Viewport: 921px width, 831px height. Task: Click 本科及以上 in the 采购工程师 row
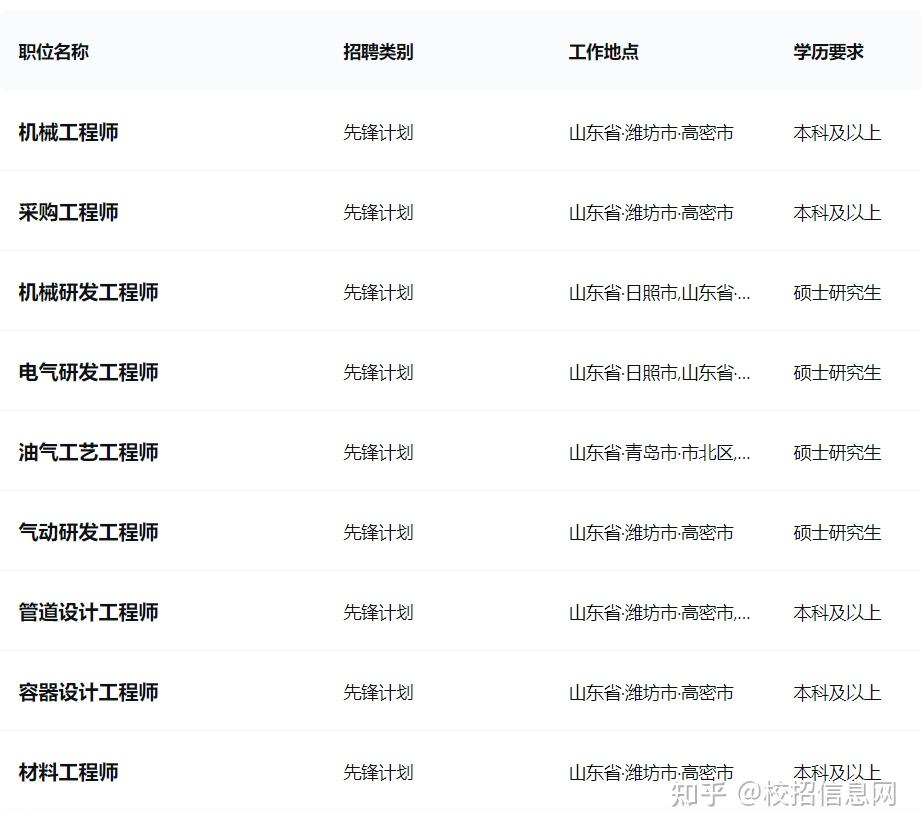point(837,212)
